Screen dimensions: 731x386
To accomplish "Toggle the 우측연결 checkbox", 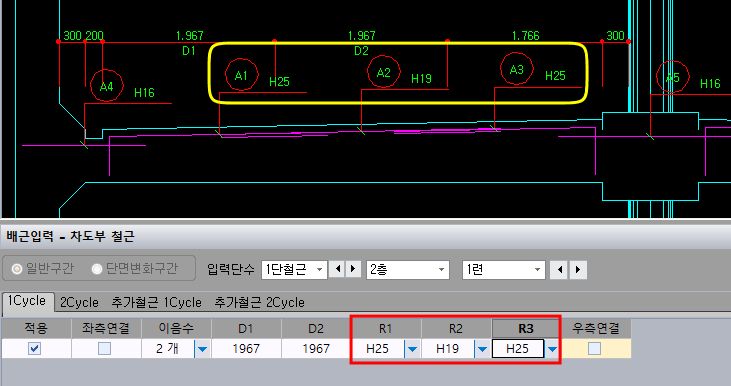I will tap(594, 348).
